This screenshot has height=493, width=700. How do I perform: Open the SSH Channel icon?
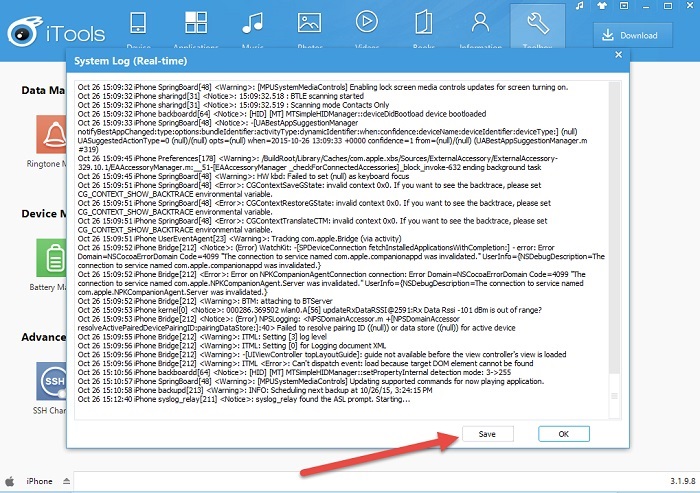[x=51, y=381]
